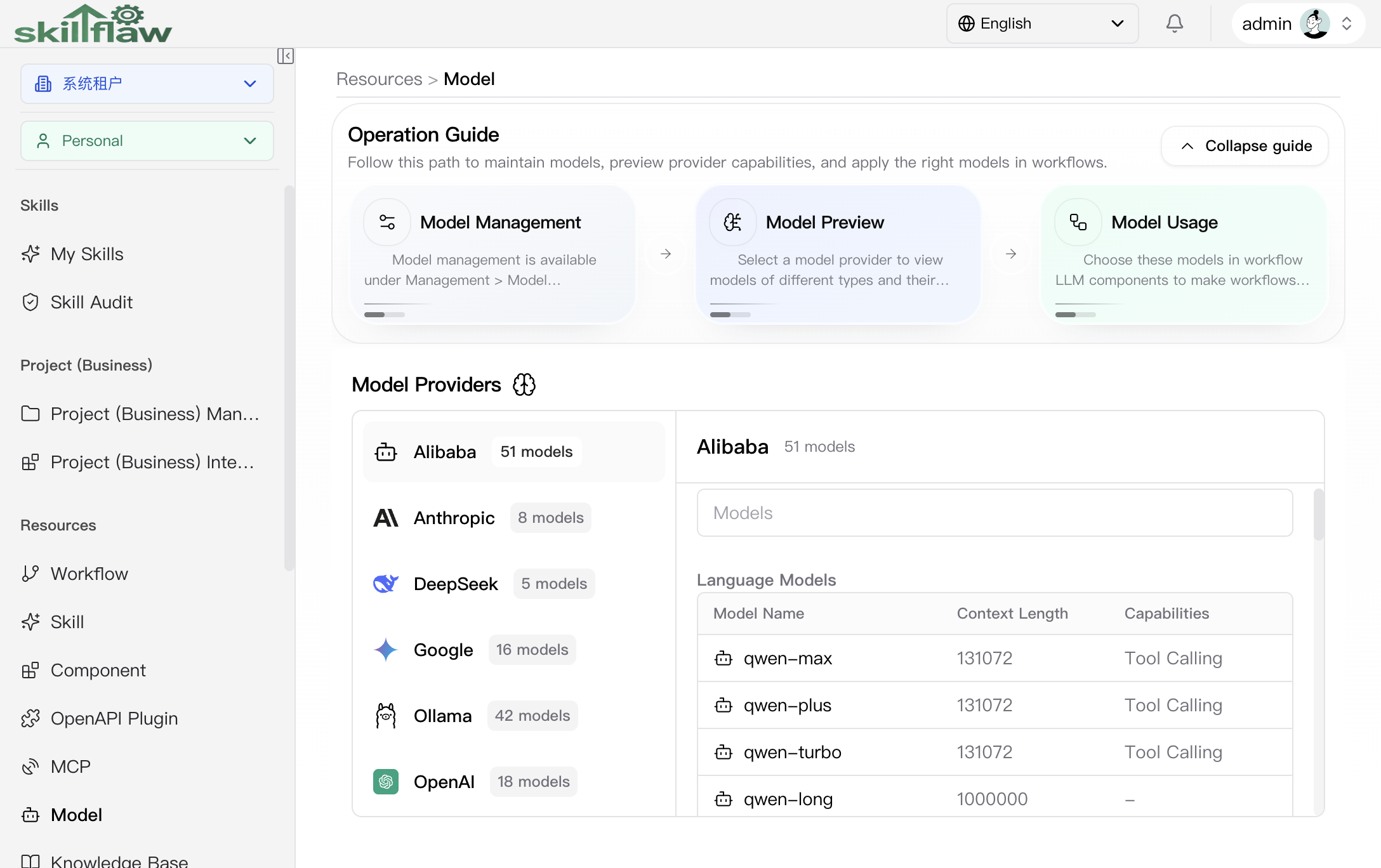Click the qwen-long model icon
The width and height of the screenshot is (1381, 868).
[x=724, y=799]
